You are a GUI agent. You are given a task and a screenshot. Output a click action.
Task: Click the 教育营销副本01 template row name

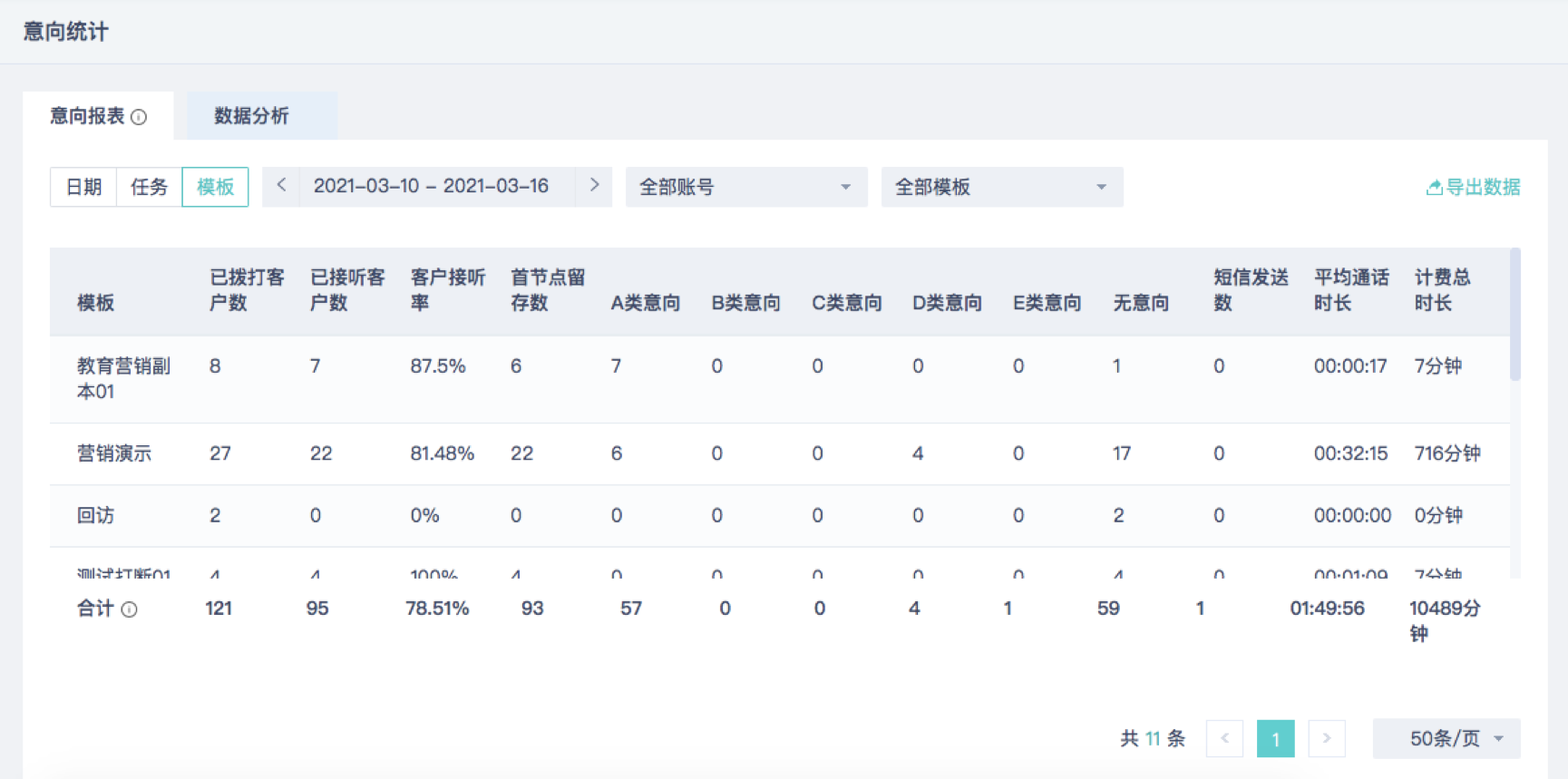pos(124,379)
